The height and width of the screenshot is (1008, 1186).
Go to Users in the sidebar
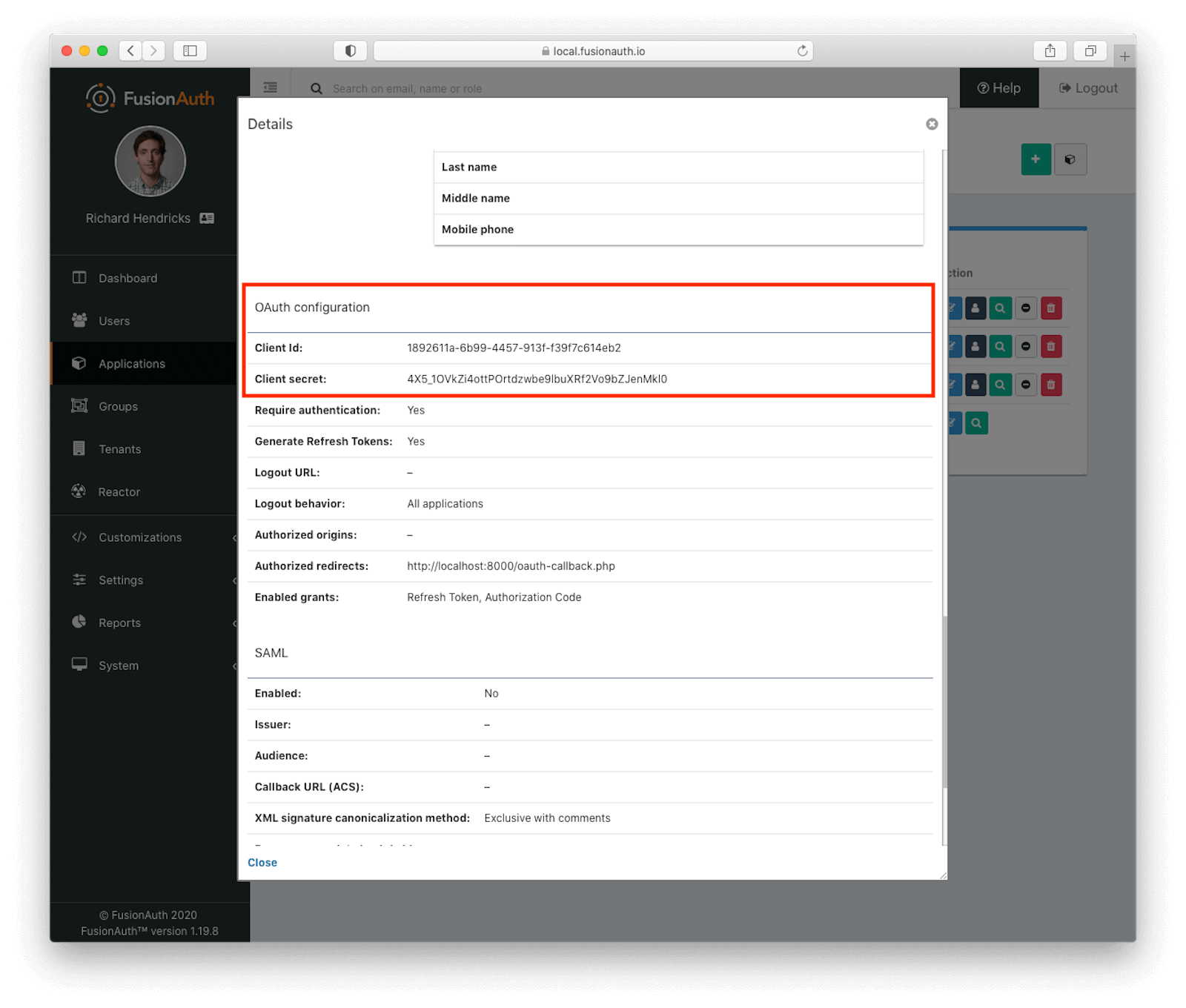point(114,321)
